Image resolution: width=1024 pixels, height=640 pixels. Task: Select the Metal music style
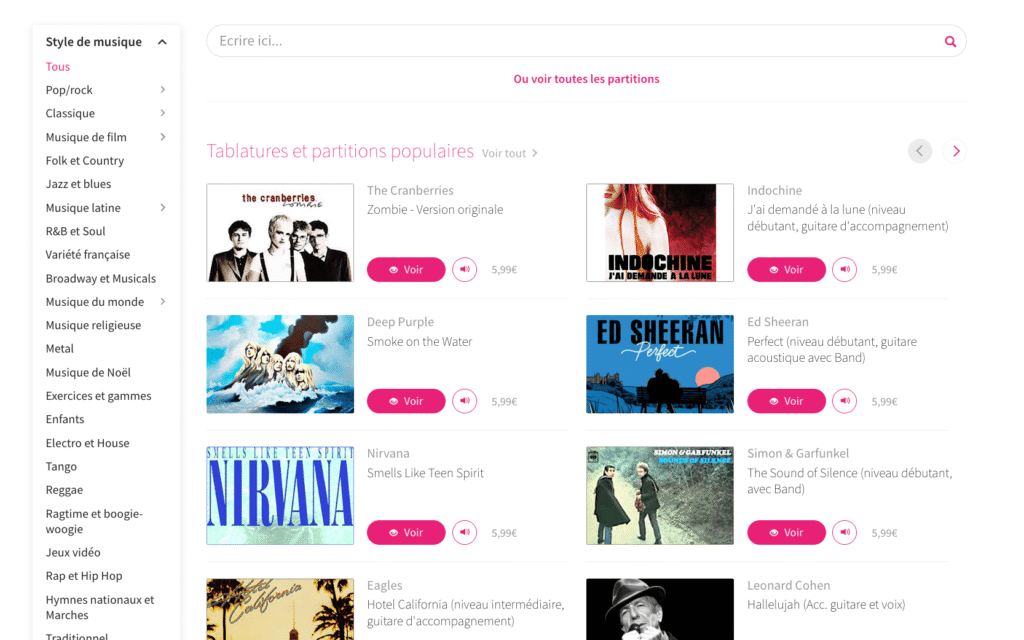[x=59, y=348]
